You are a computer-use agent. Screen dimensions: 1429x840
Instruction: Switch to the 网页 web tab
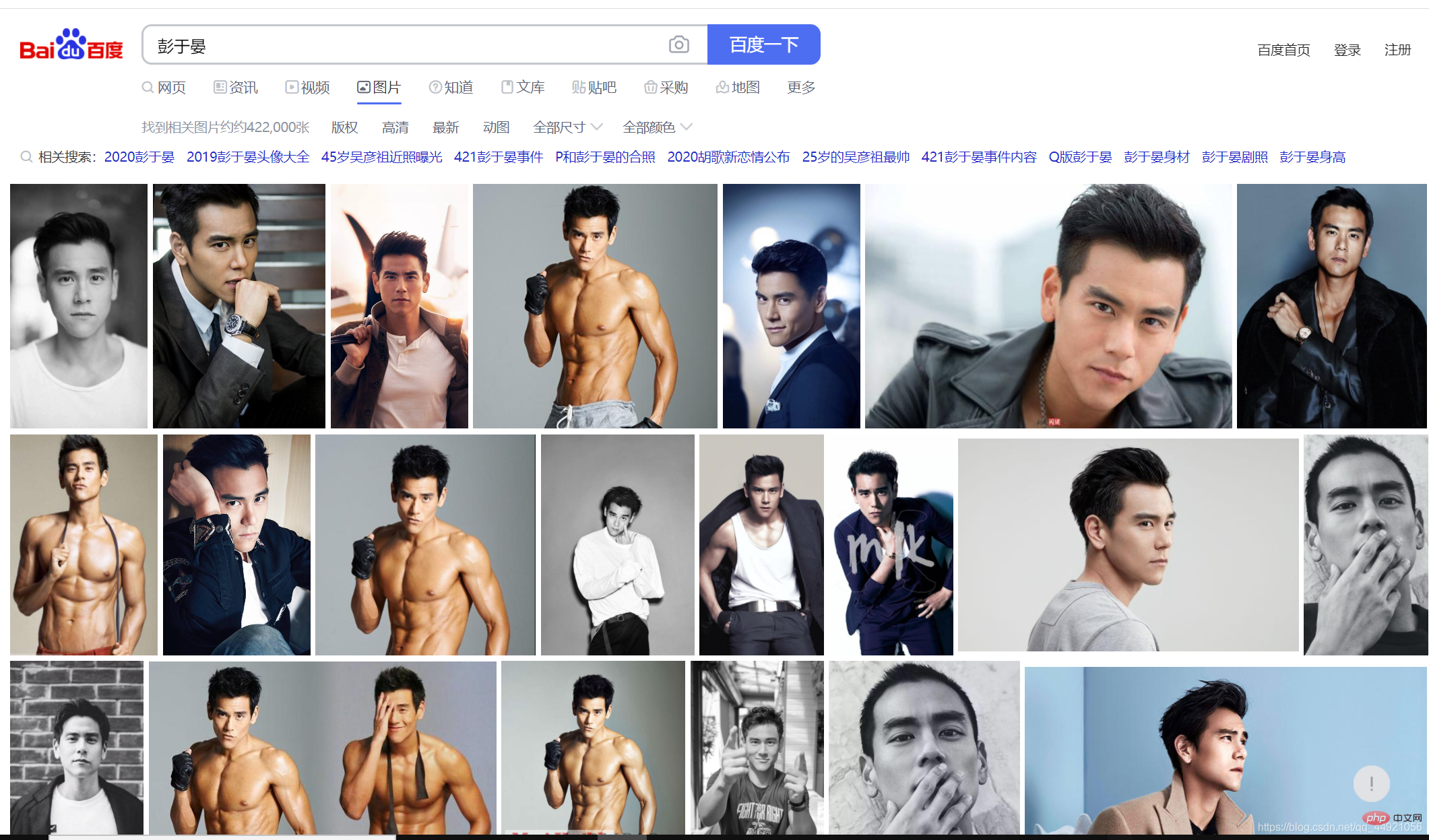[x=164, y=88]
